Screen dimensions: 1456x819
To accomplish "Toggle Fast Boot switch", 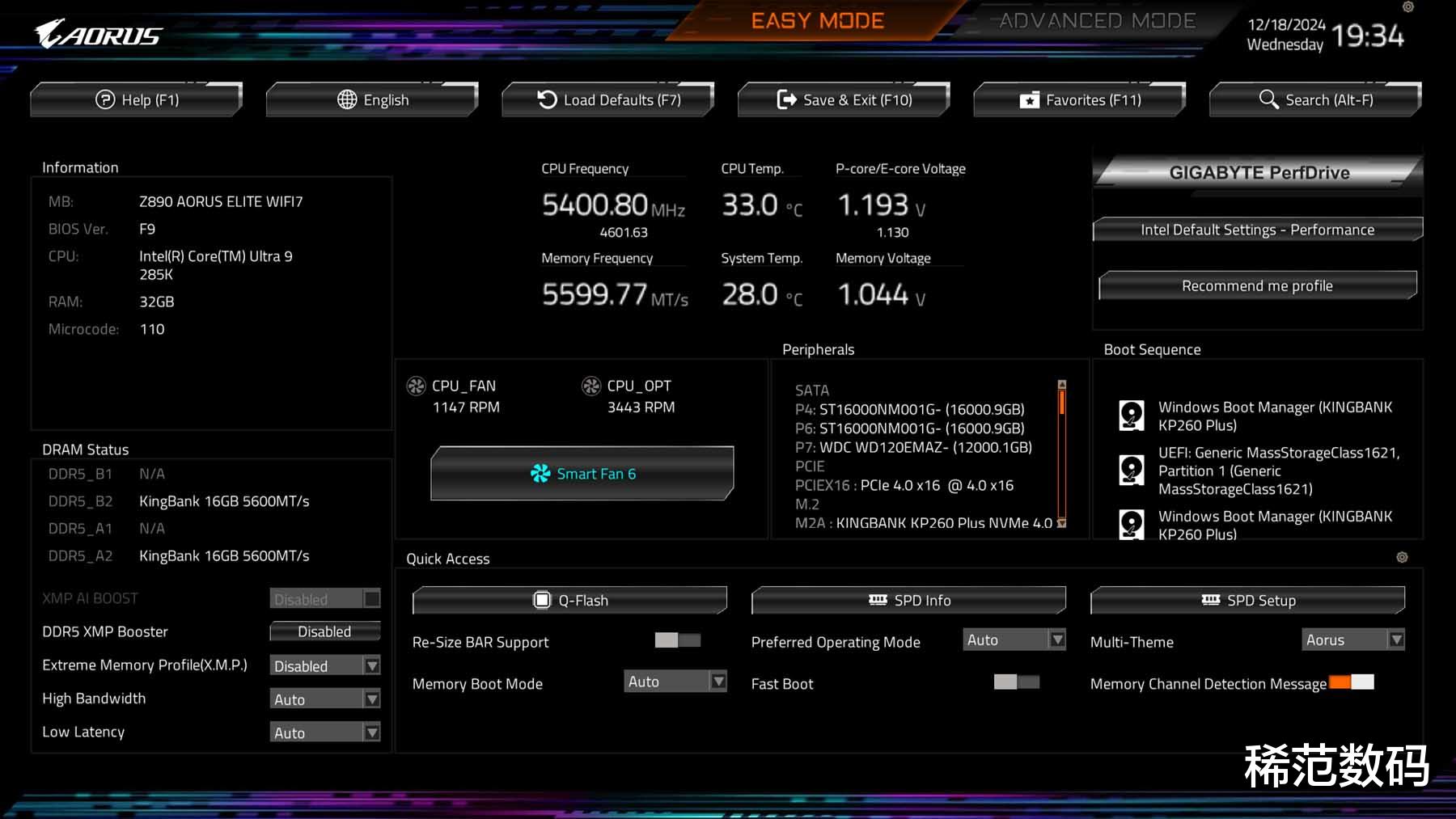I will [x=1017, y=682].
